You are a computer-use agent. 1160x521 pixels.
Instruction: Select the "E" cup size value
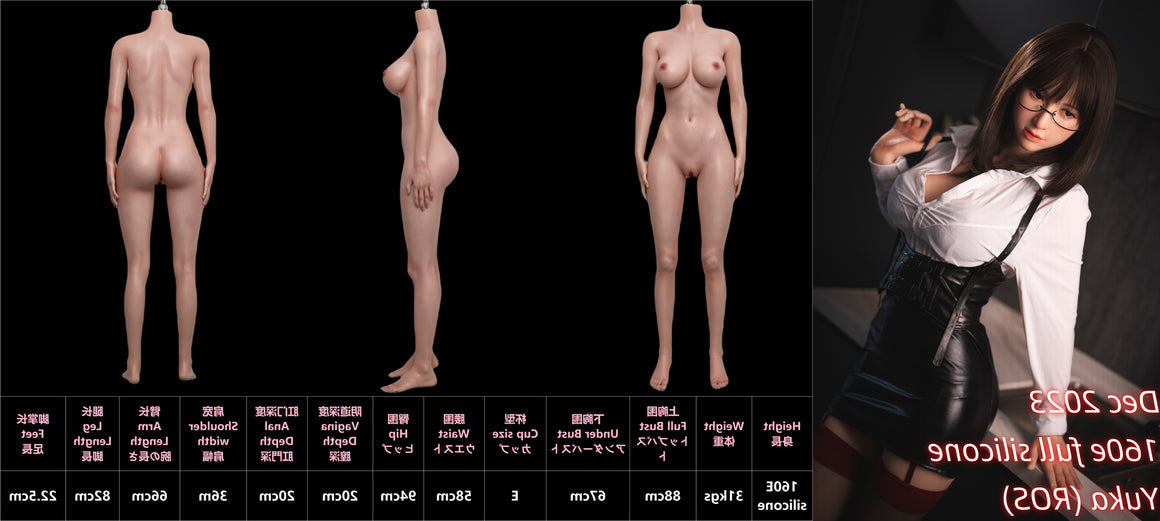click(x=515, y=495)
